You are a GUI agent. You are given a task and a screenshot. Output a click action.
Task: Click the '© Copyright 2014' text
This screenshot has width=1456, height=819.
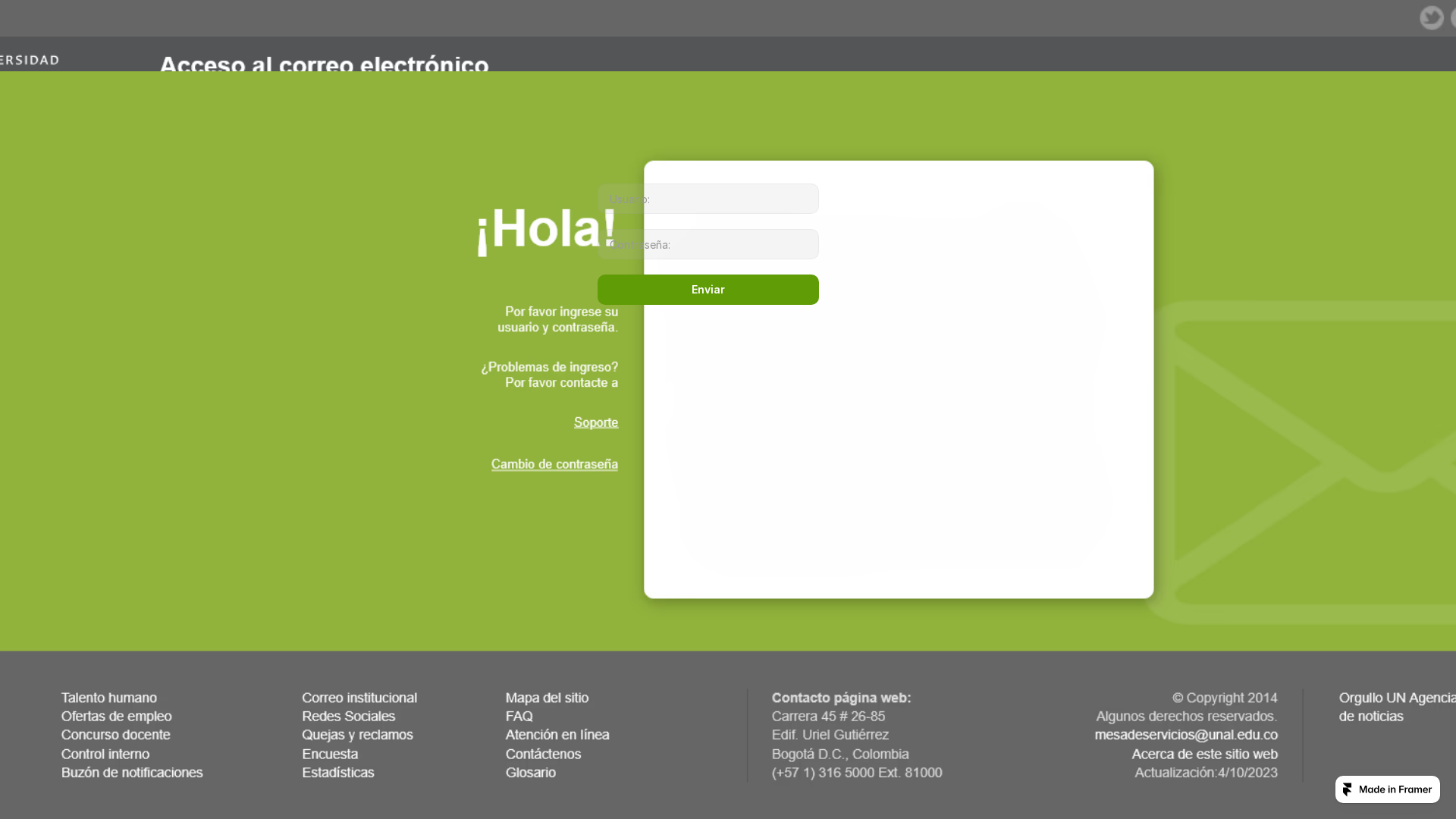1225,698
